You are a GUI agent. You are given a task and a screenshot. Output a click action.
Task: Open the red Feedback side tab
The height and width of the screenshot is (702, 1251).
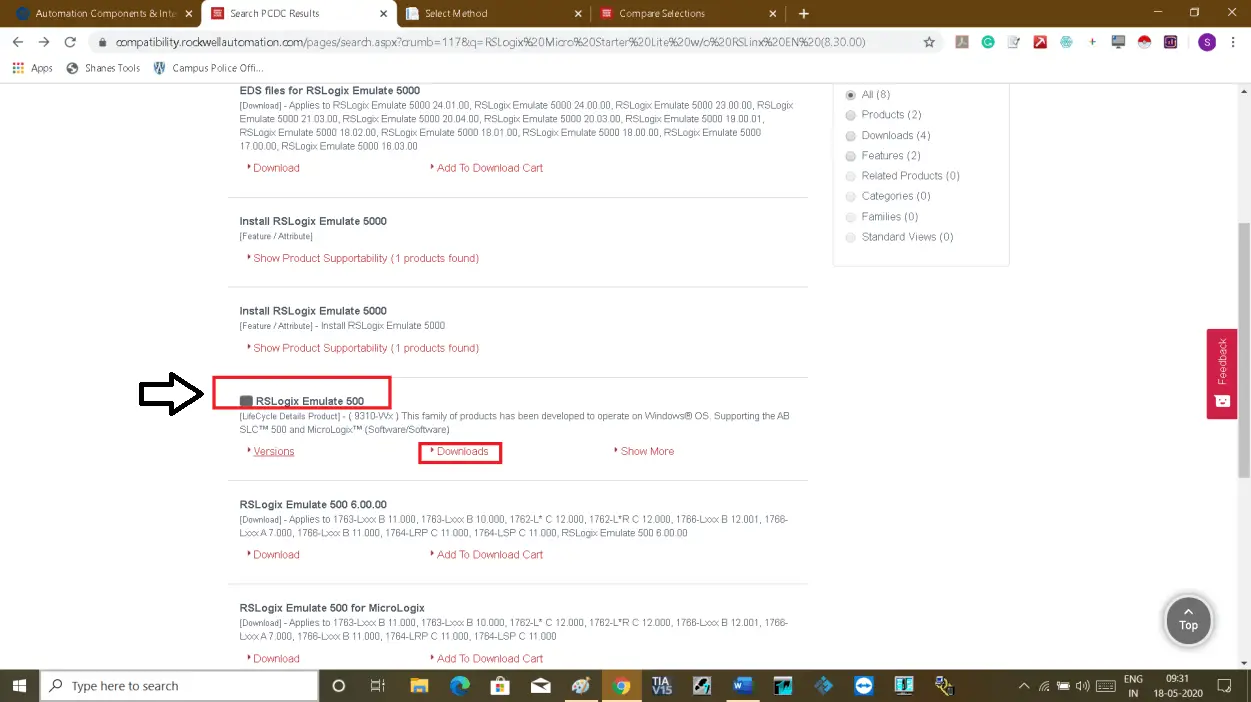click(1222, 374)
